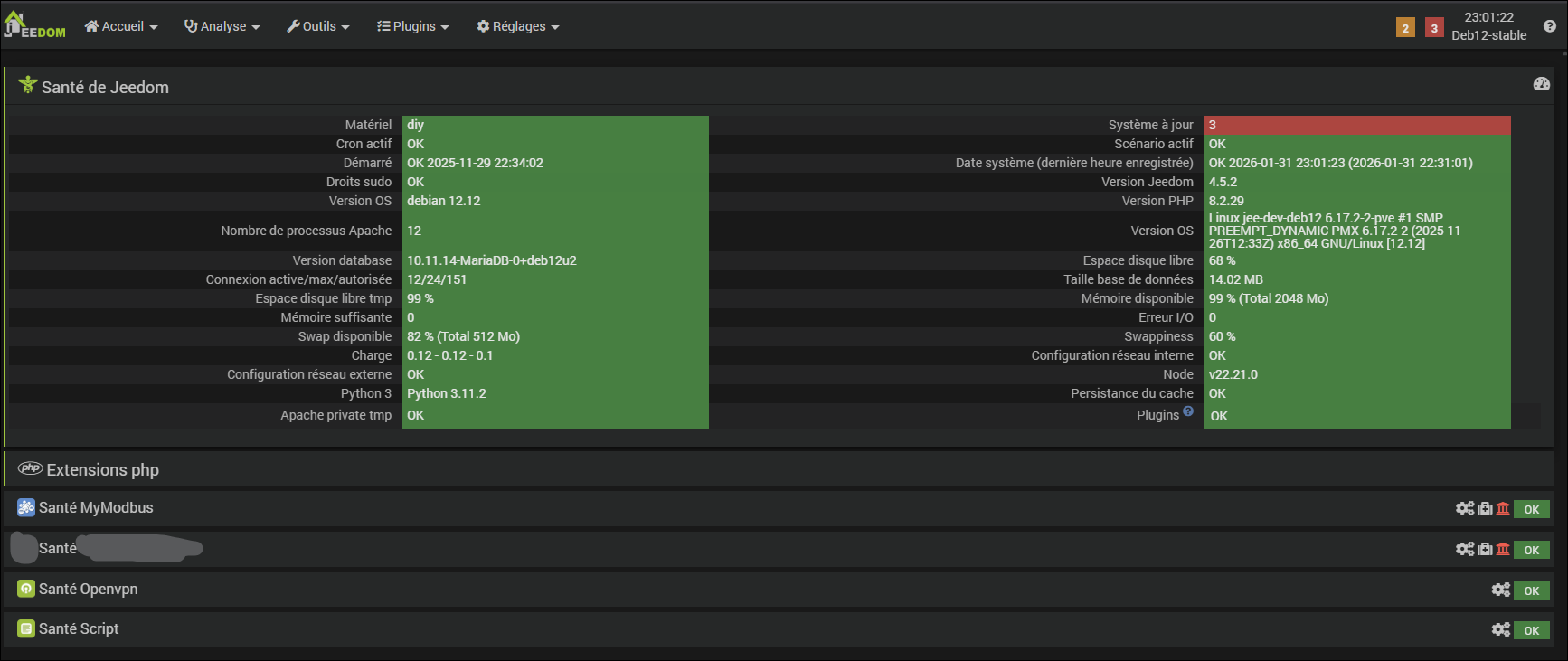Click MyModbus medkit dependencies icon
This screenshot has height=661, width=1568.
pos(1485,508)
